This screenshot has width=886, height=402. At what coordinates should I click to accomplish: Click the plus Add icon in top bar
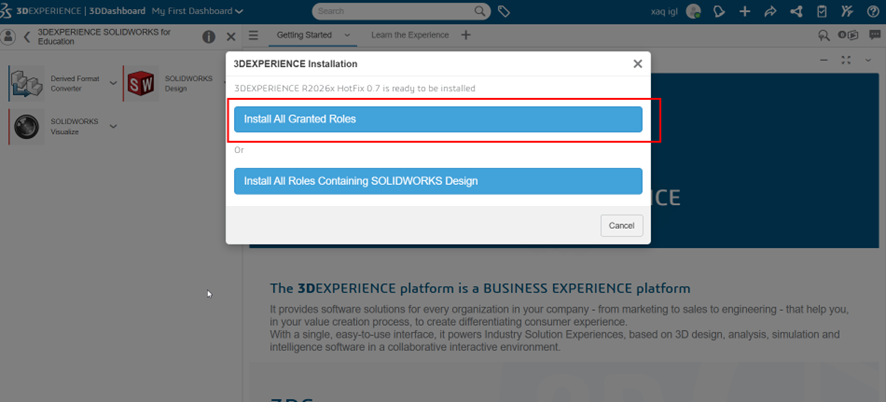[745, 12]
